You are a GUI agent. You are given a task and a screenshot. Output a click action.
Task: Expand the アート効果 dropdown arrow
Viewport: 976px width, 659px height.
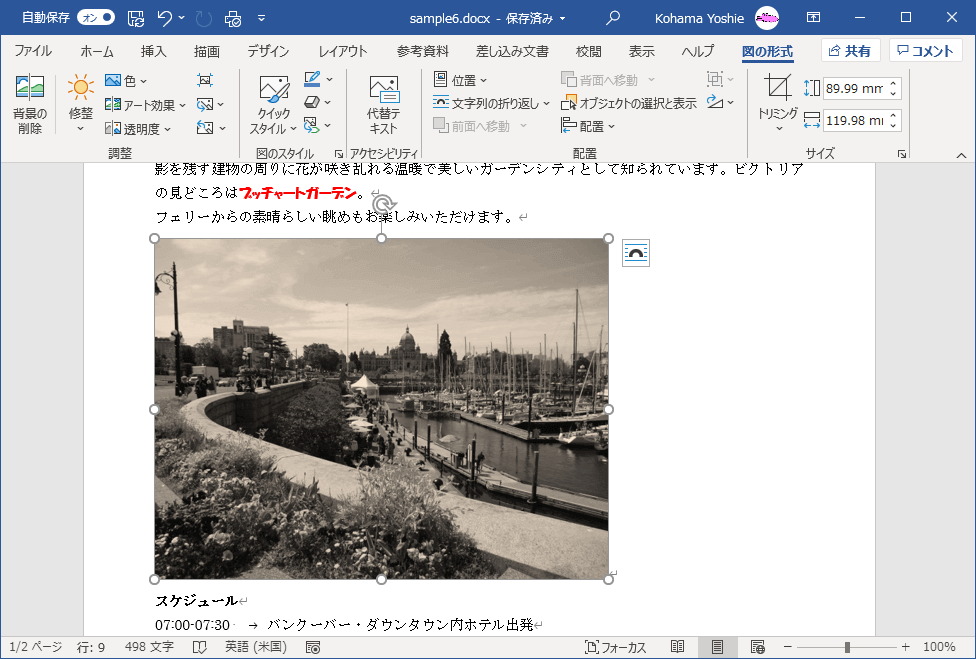[182, 105]
